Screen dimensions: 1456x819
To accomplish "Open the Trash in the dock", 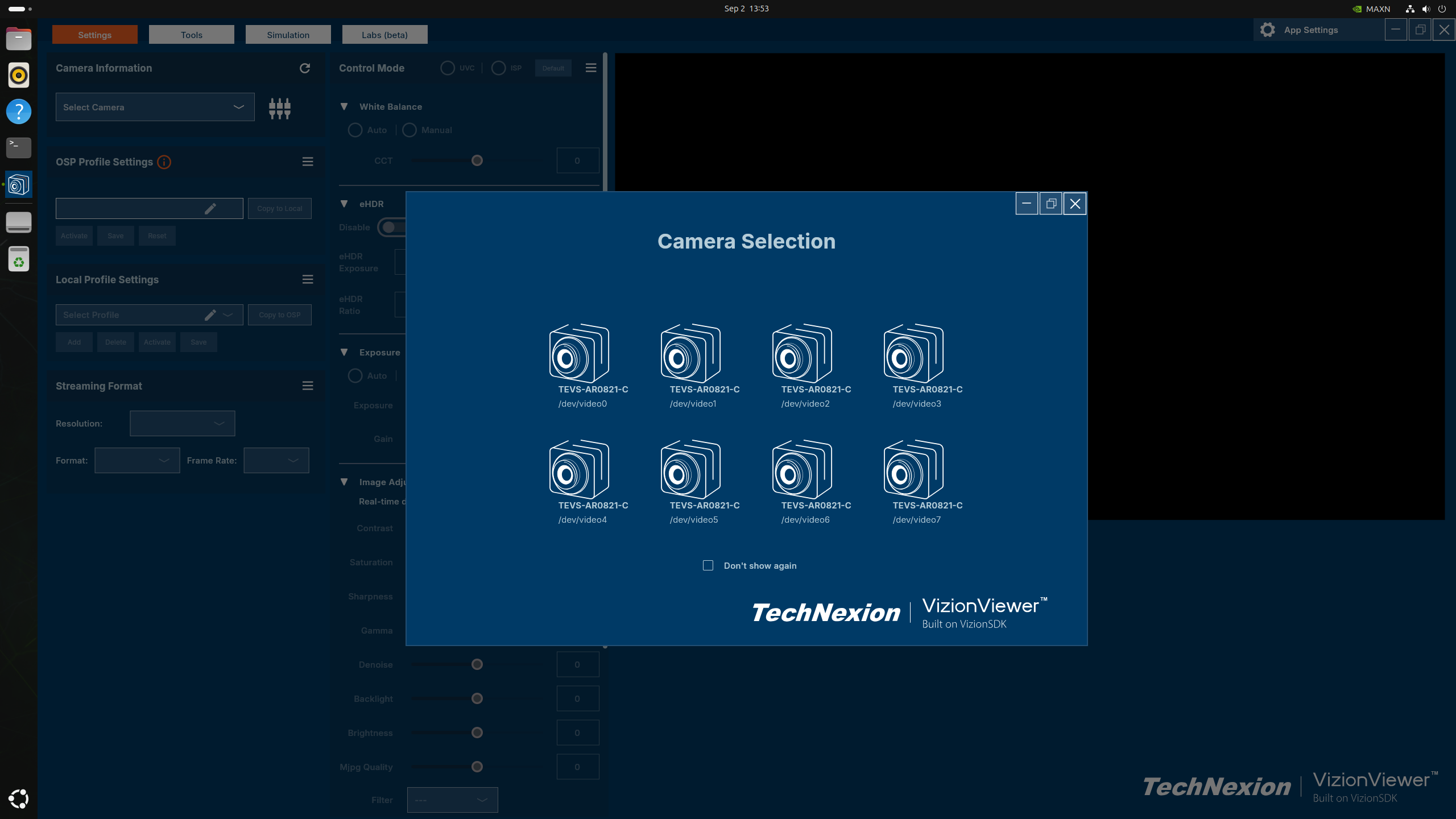I will (x=19, y=259).
